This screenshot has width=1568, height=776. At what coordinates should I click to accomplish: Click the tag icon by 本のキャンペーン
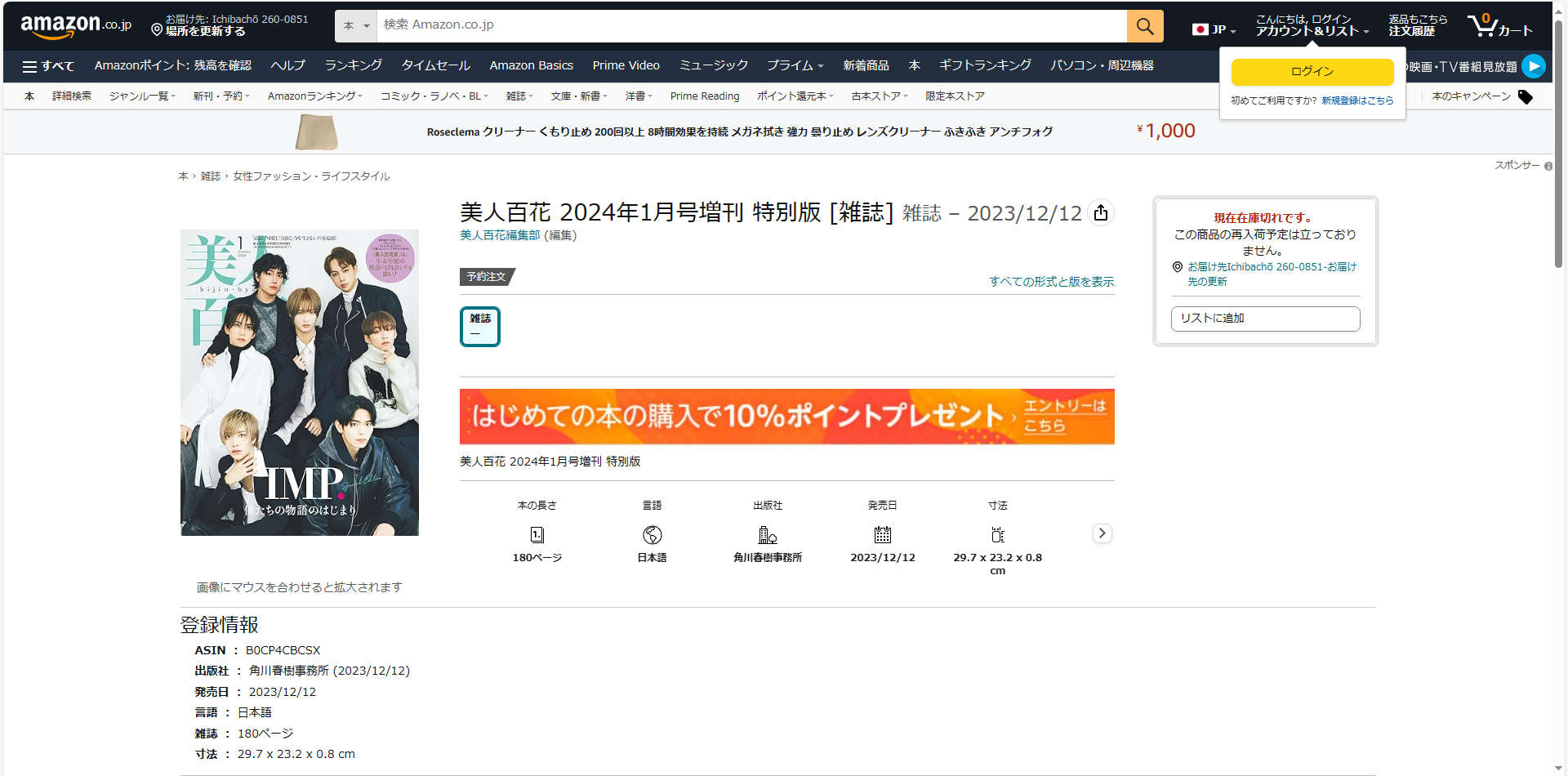[x=1525, y=97]
